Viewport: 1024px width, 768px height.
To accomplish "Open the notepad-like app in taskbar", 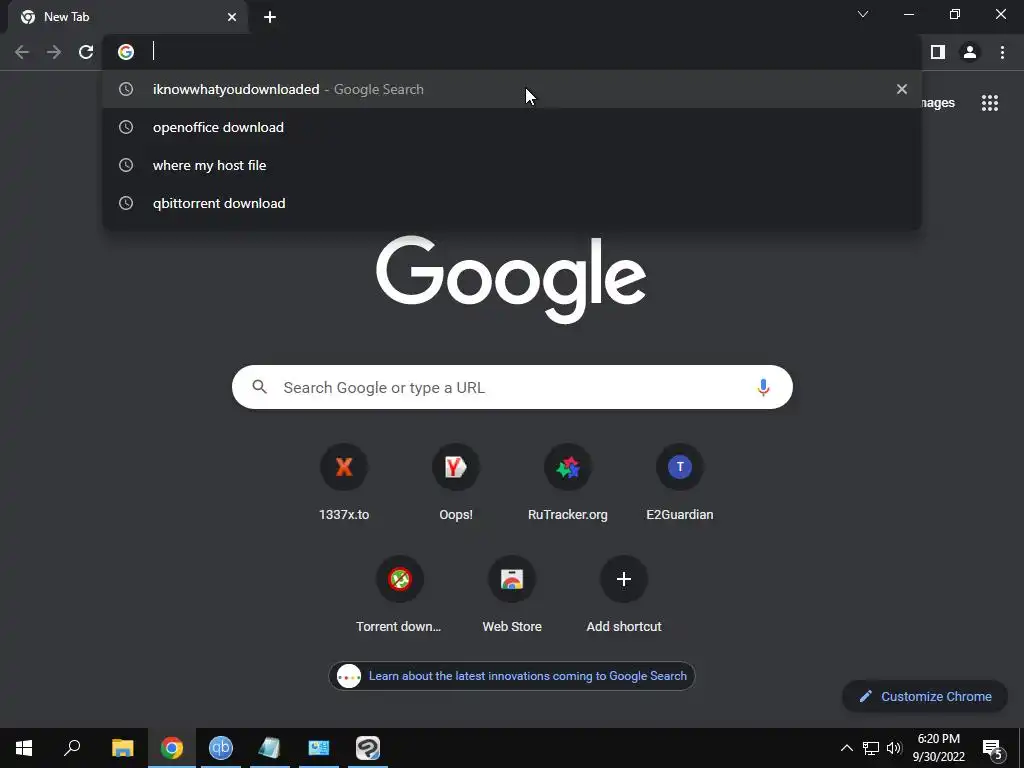I will click(x=270, y=748).
